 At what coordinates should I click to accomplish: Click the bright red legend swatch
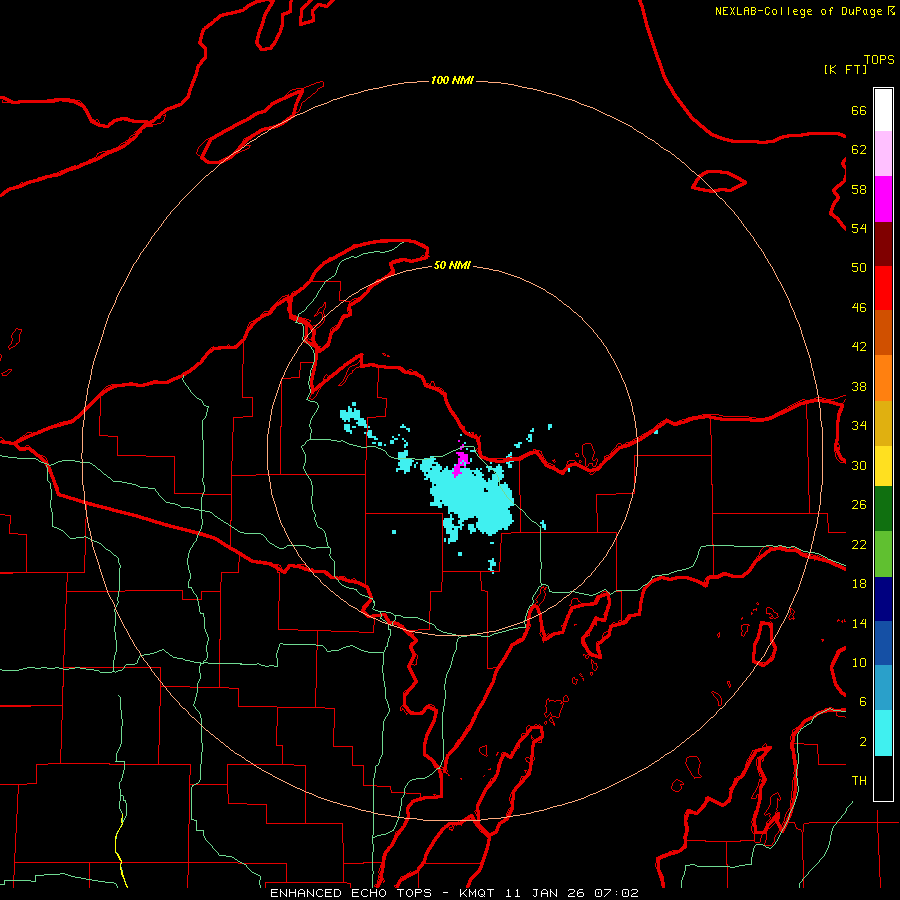(x=883, y=288)
